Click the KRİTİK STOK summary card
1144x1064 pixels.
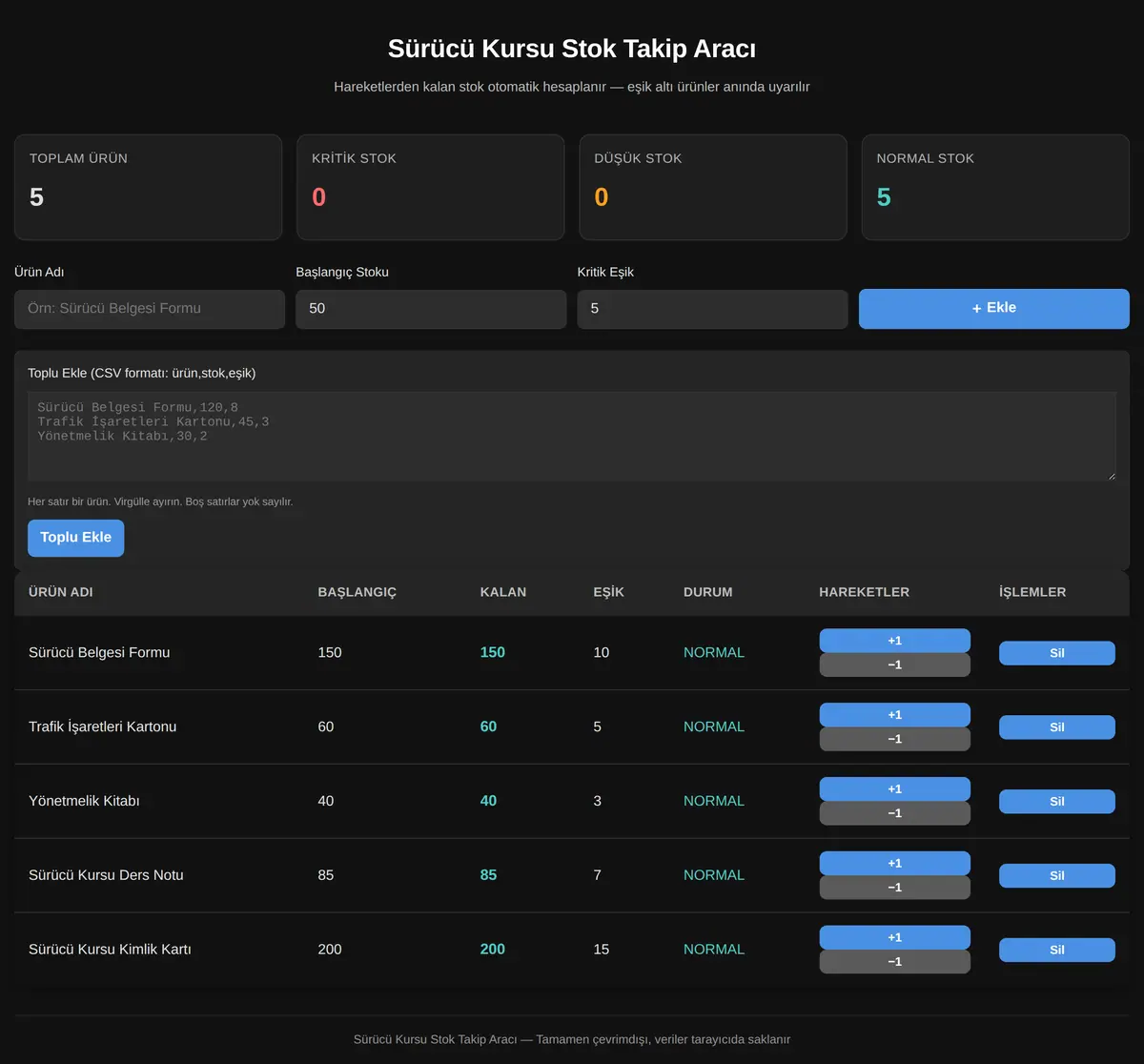coord(431,187)
